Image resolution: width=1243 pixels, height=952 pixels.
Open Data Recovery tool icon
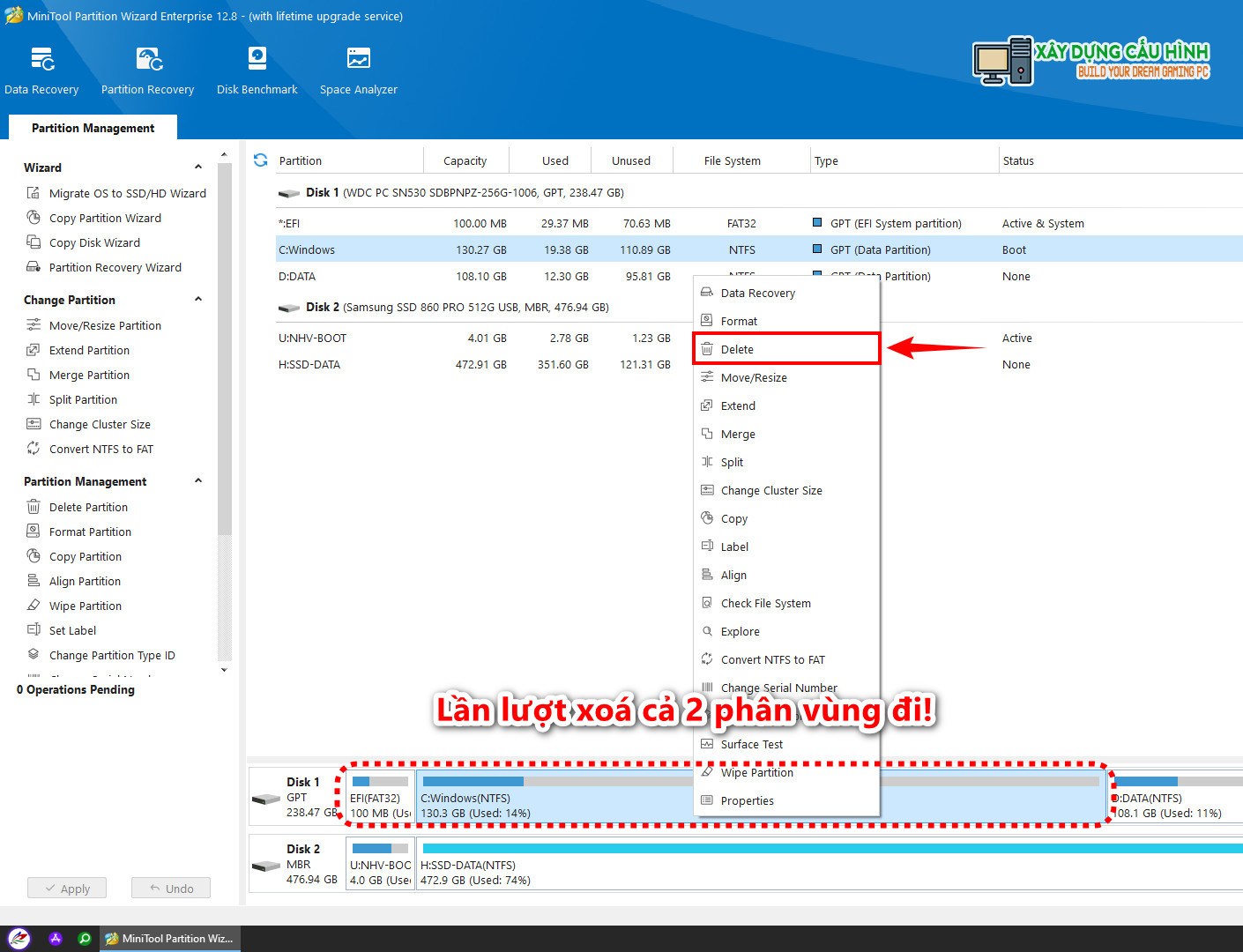coord(42,59)
